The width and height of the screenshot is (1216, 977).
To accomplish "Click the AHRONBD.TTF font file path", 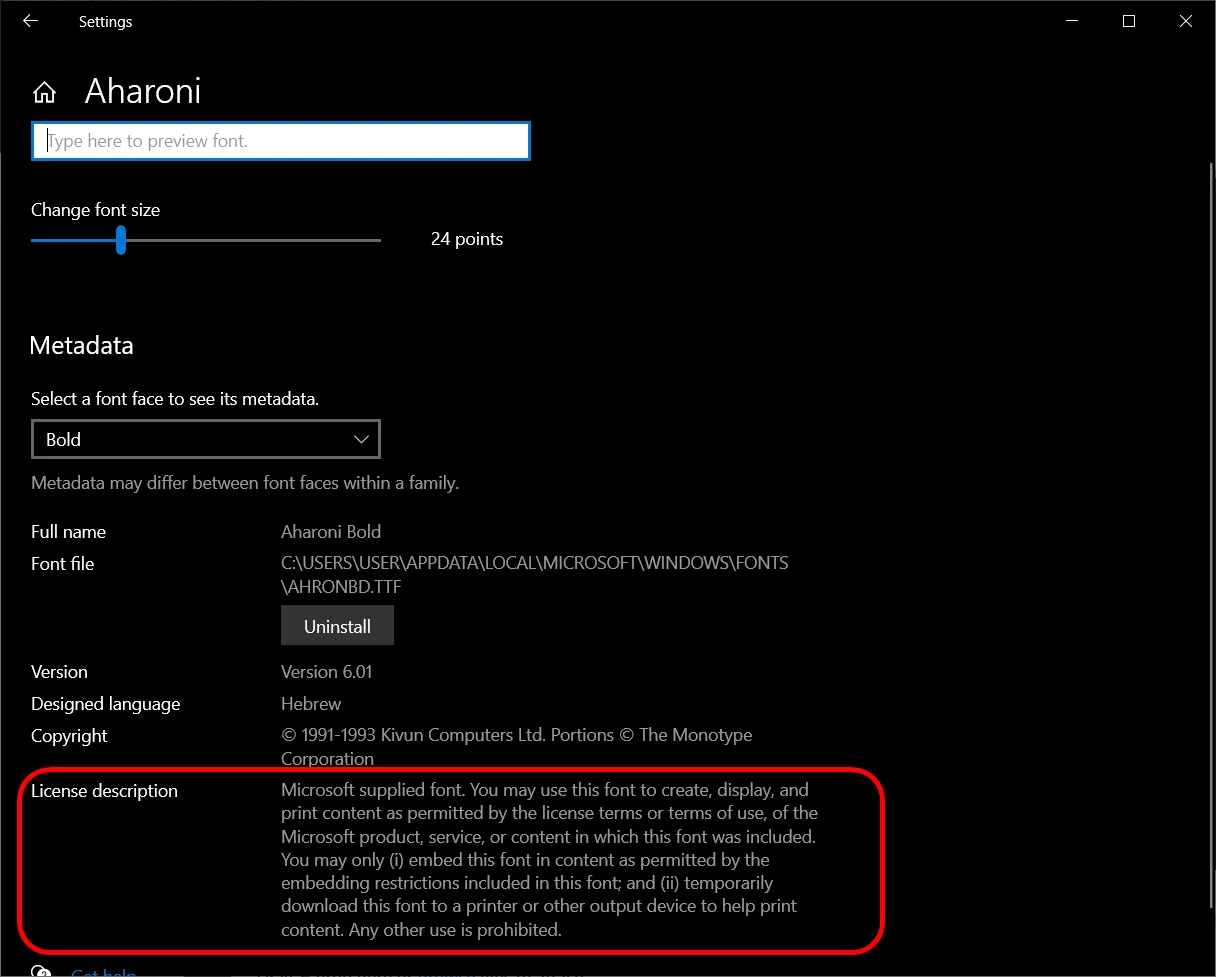I will (535, 575).
